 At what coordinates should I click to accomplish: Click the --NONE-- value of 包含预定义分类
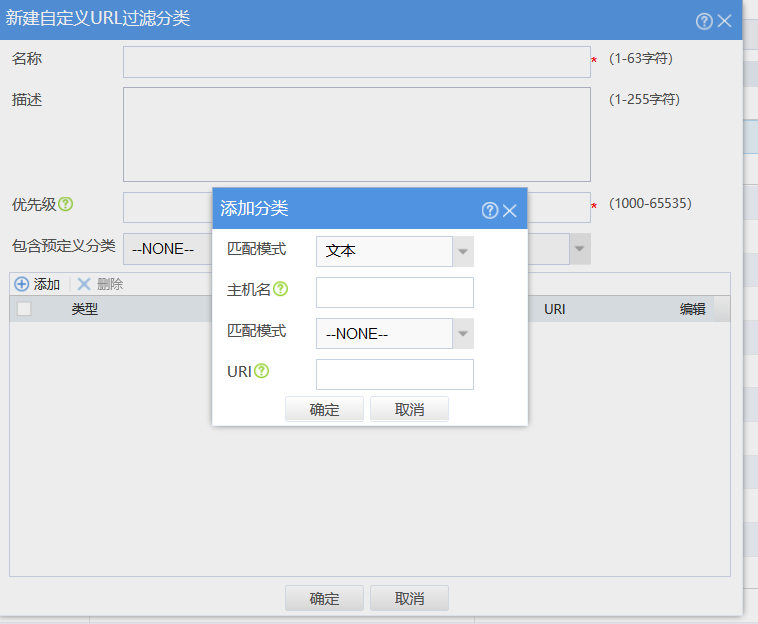point(163,249)
